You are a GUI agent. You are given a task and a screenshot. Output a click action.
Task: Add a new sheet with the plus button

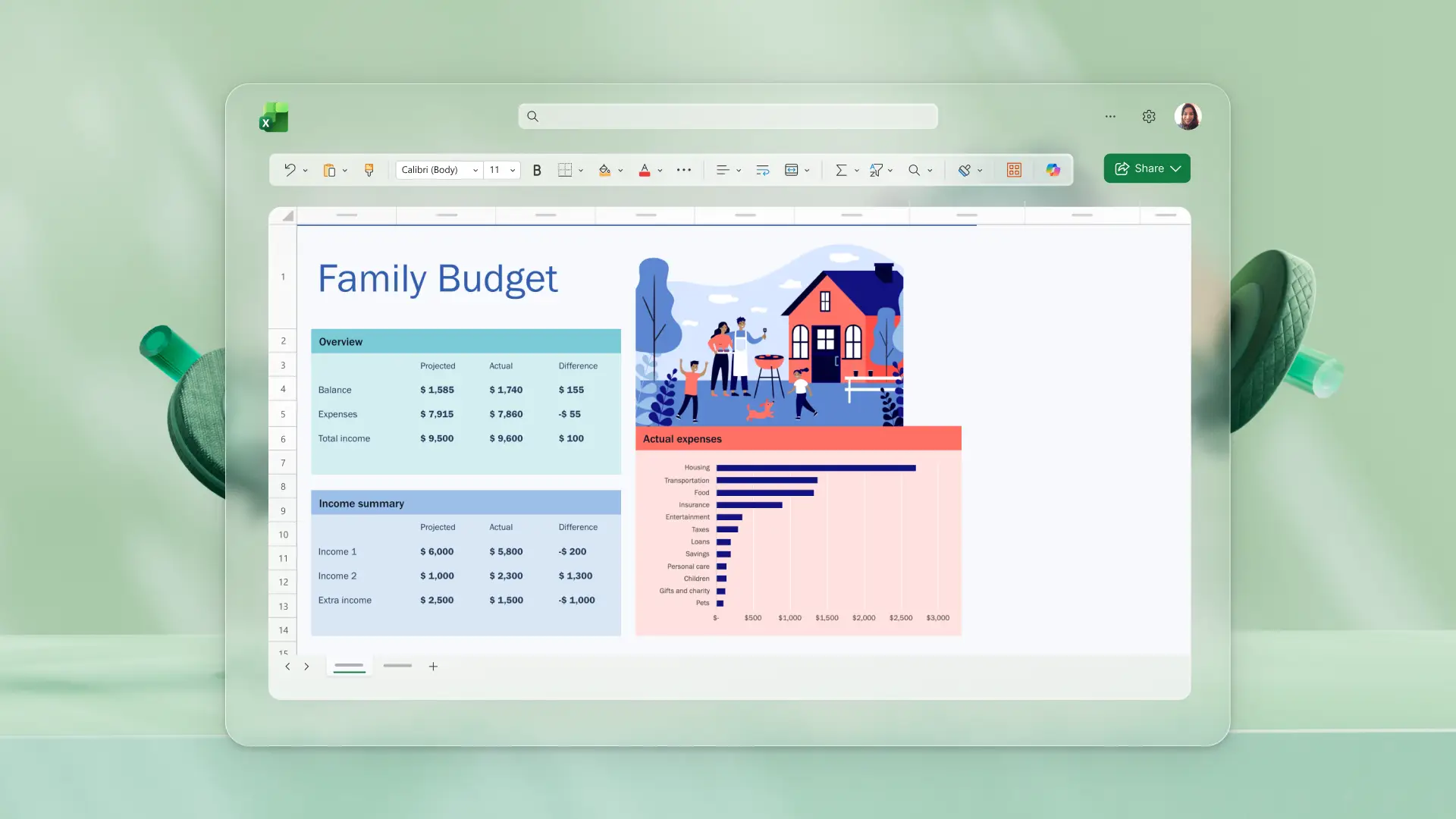[x=433, y=666]
